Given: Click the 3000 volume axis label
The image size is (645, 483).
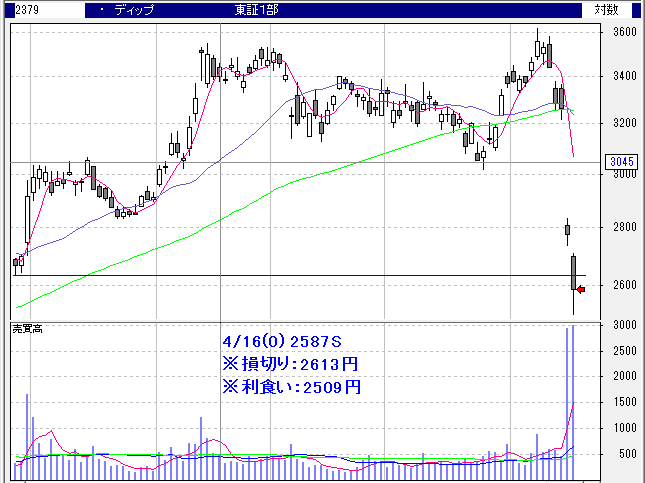Looking at the screenshot, I should click(624, 326).
